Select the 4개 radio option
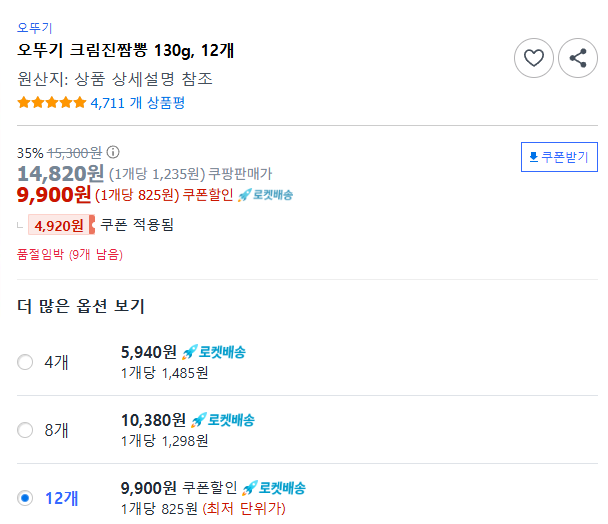Image resolution: width=608 pixels, height=524 pixels. click(x=25, y=362)
